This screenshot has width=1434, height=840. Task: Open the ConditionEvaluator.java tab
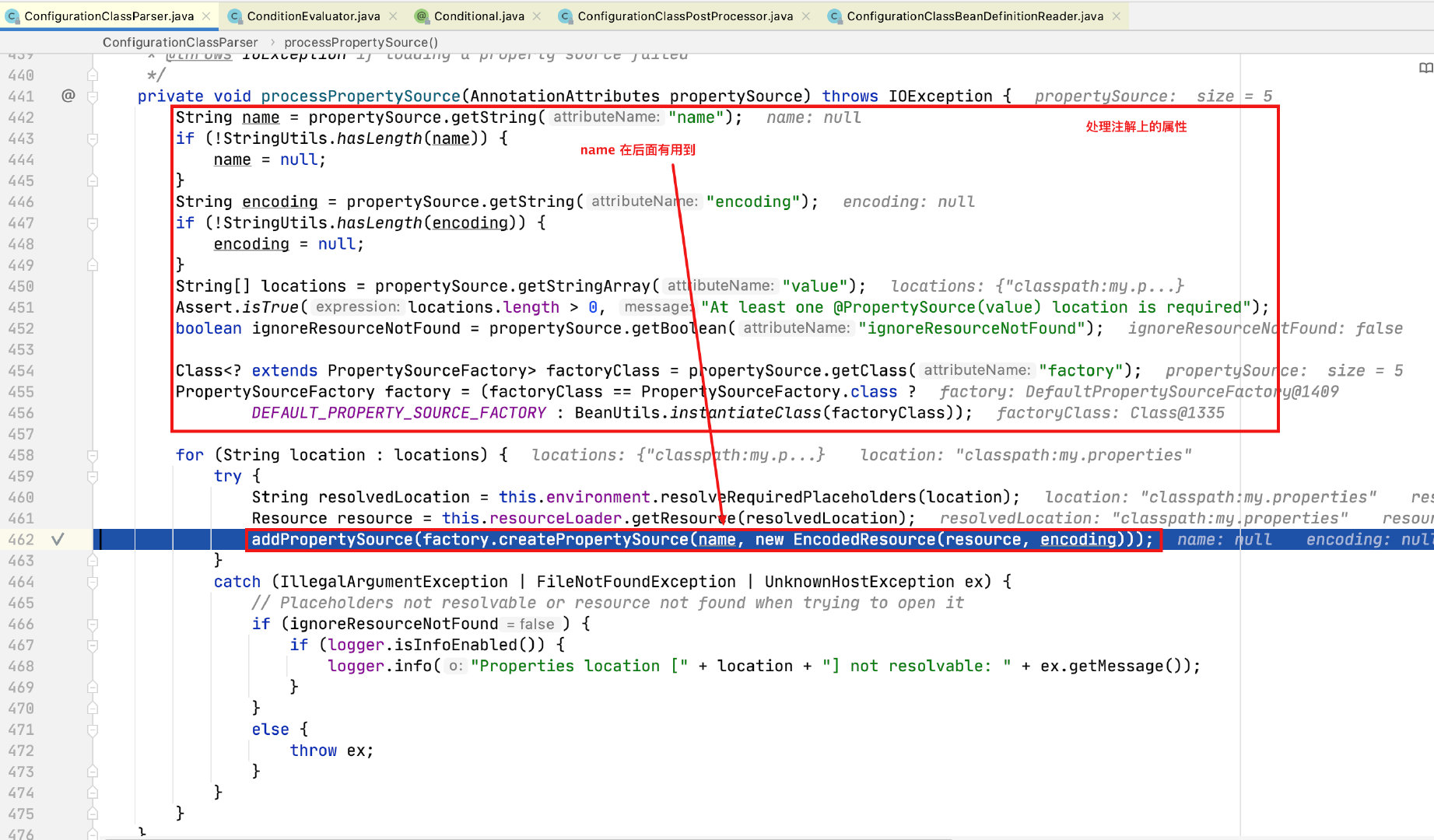coord(314,16)
